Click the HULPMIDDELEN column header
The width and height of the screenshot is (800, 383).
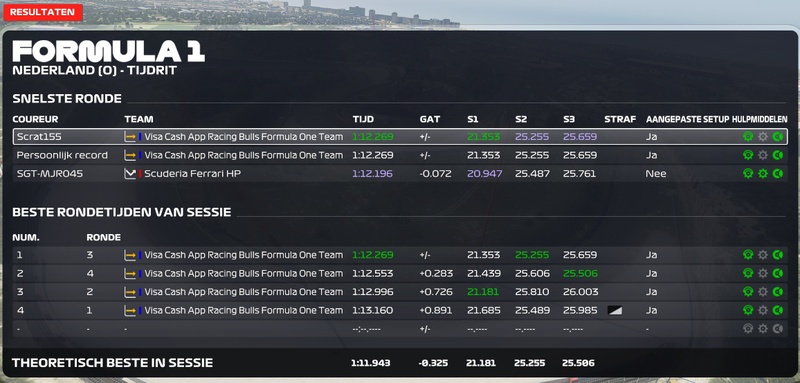(x=760, y=119)
